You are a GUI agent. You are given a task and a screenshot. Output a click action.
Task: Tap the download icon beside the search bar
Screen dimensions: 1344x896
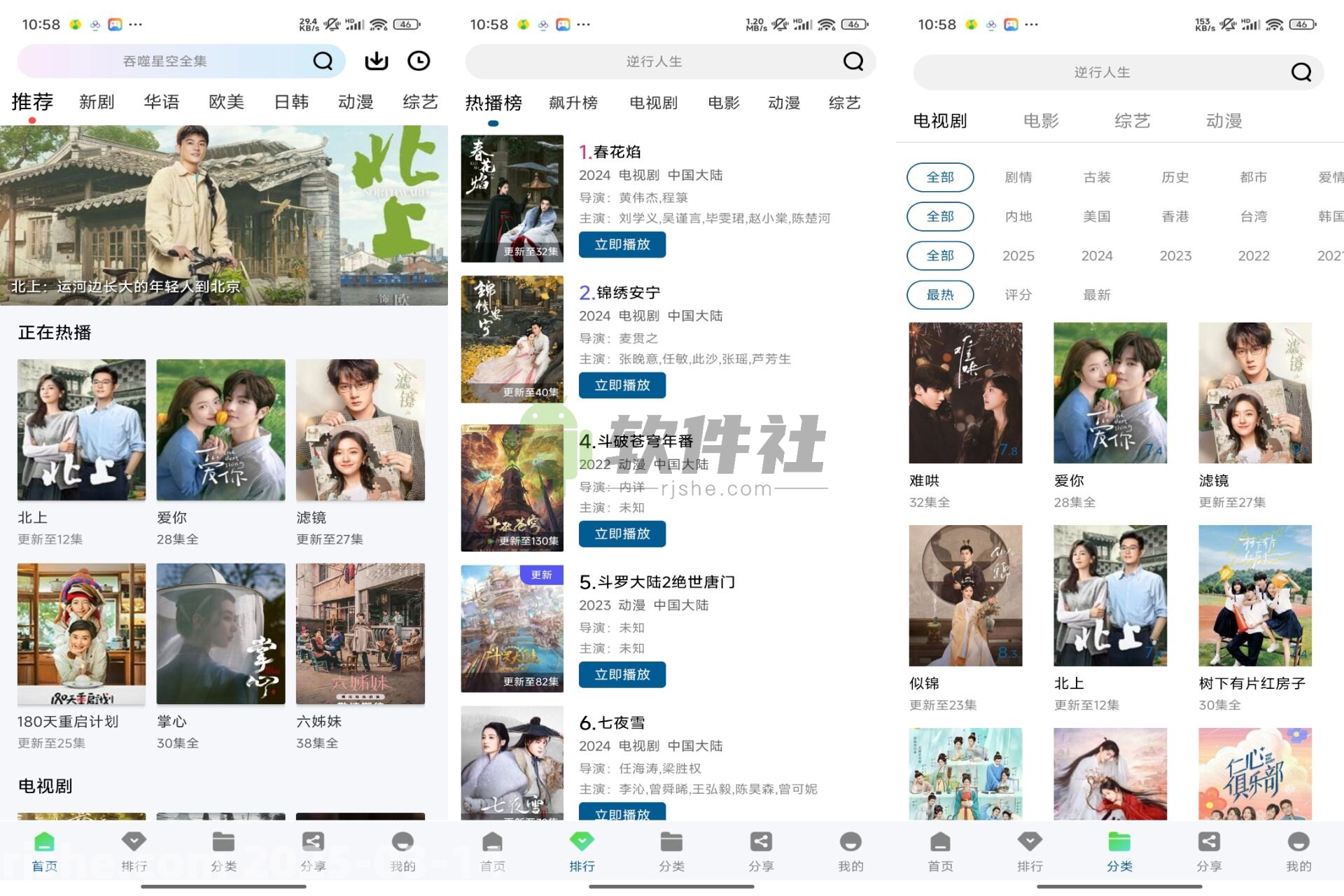coord(375,61)
